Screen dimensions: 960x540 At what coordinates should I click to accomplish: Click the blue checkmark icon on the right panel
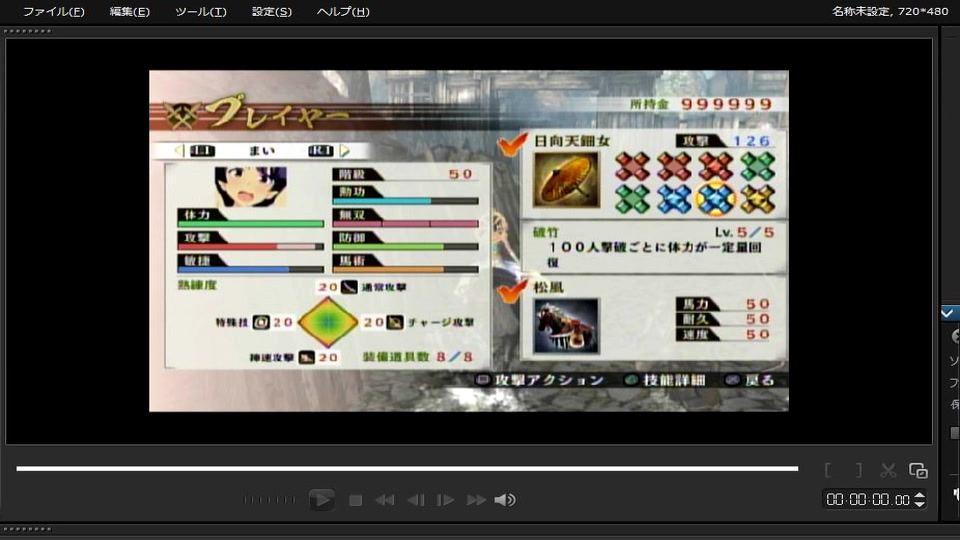pyautogui.click(x=948, y=313)
